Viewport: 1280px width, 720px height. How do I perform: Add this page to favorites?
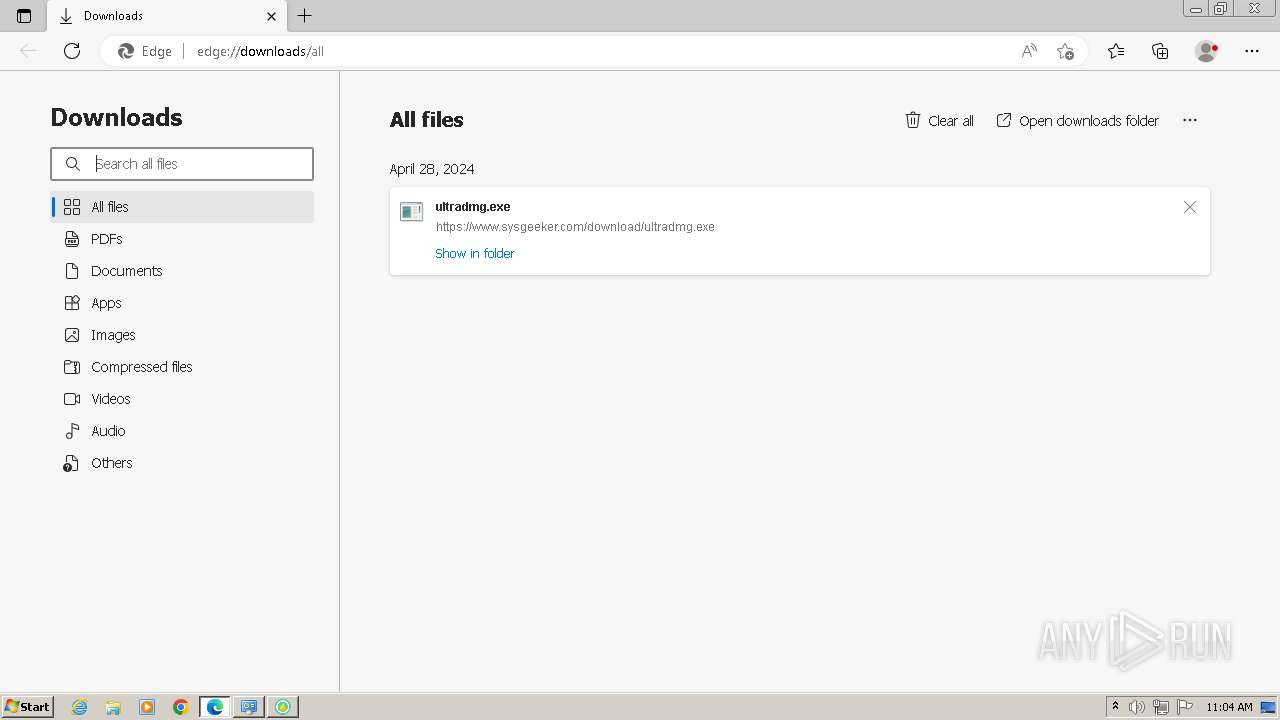pos(1065,51)
